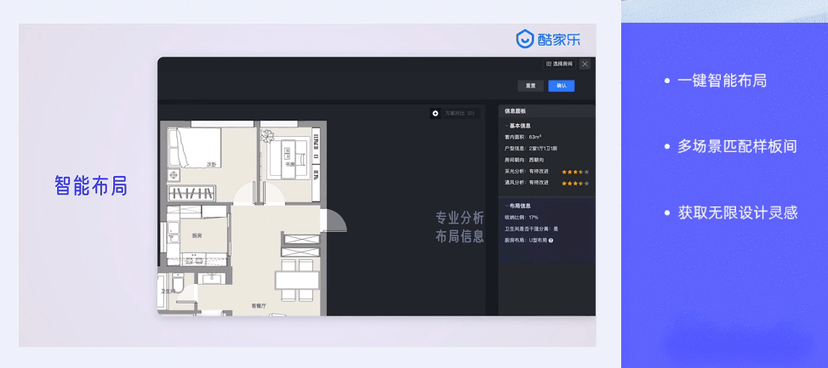Click the 重置 reset button
This screenshot has width=828, height=368.
530,86
